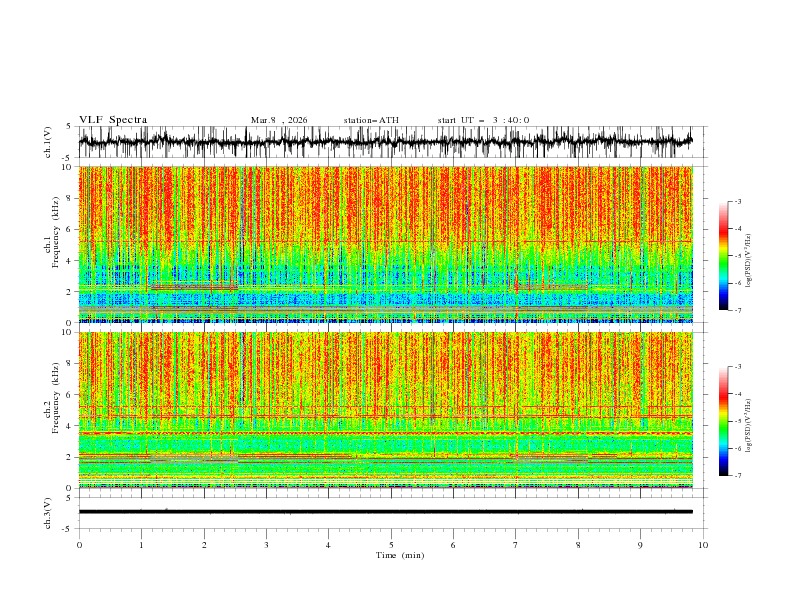
Task: Click the 'VLF Spectra' title text
Action: coord(113,120)
